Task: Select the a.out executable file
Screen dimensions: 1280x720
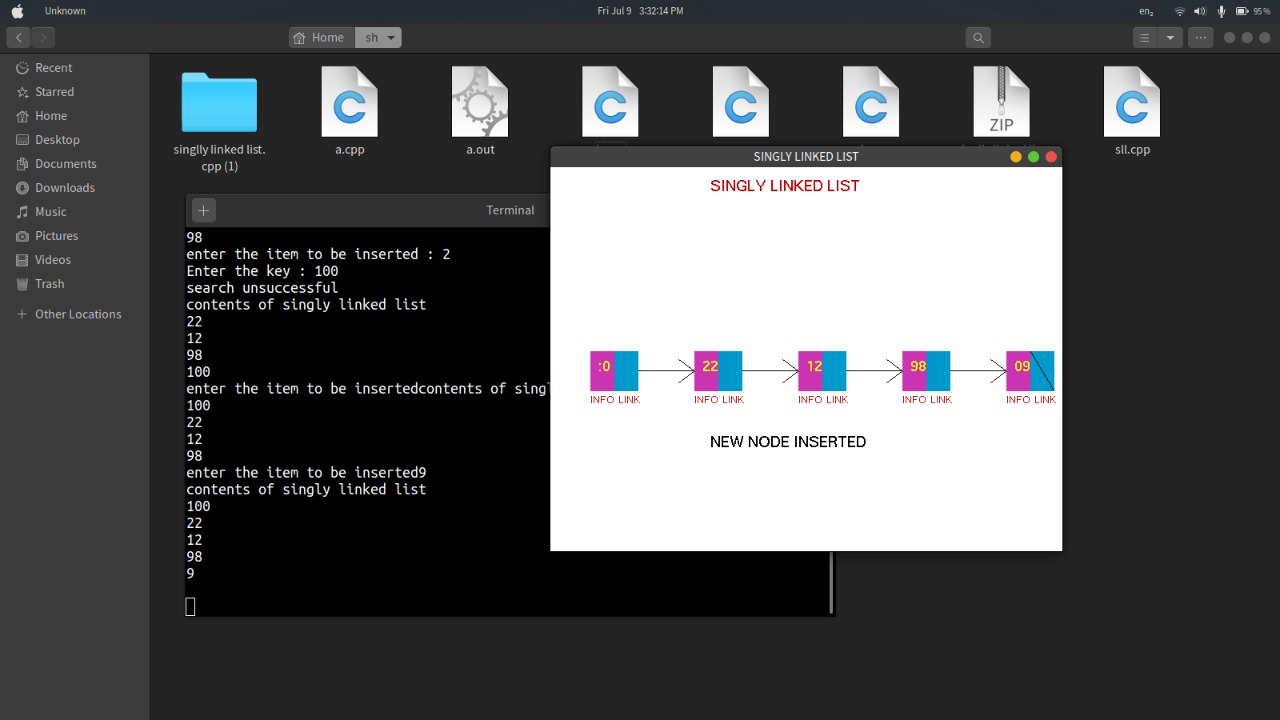Action: click(480, 102)
